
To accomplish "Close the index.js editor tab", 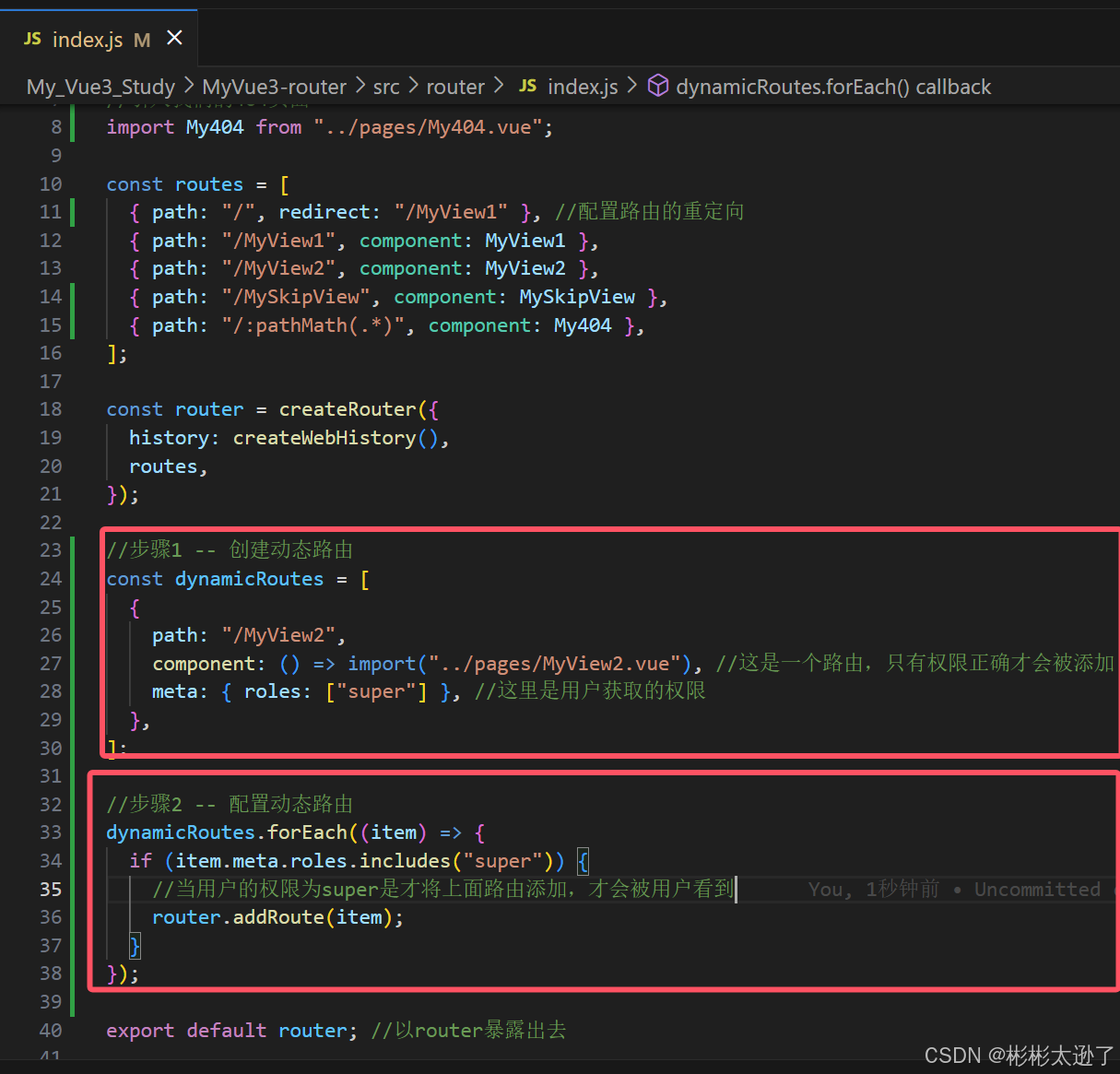I will pos(174,39).
